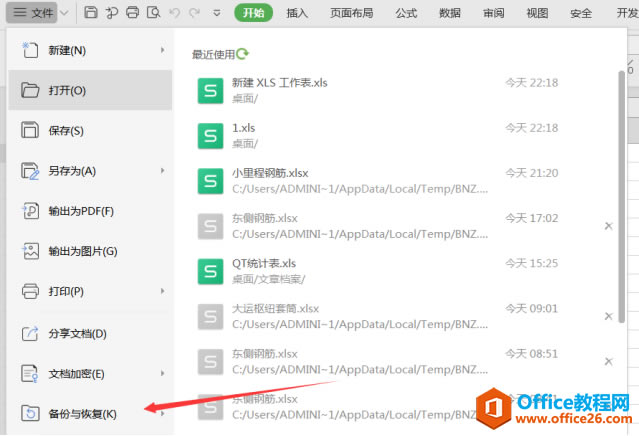Select the 数据 tab
Image resolution: width=639 pixels, height=436 pixels.
[x=450, y=13]
